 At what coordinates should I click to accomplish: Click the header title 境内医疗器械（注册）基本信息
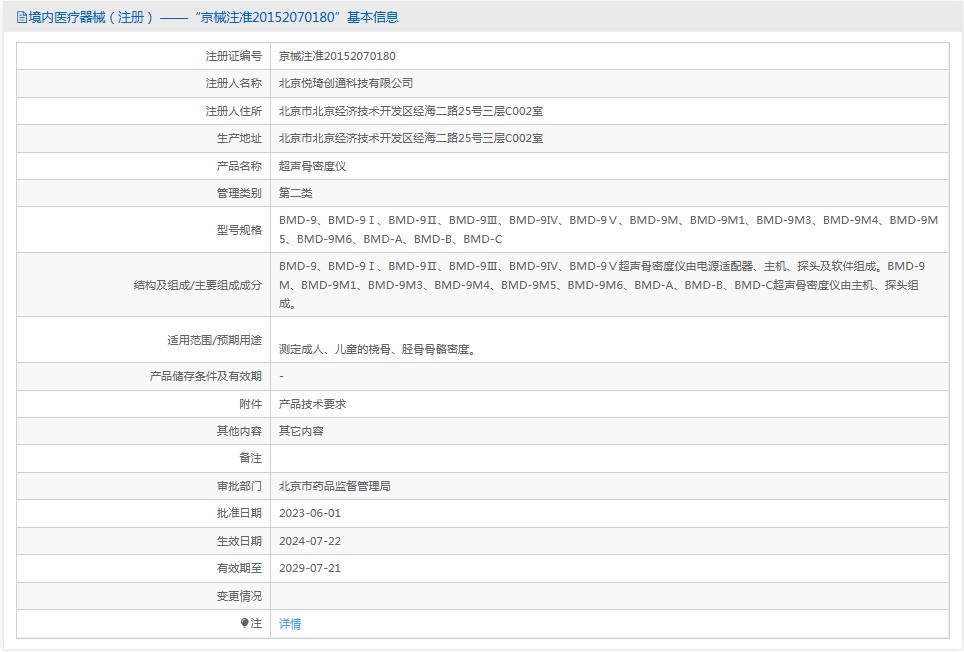213,17
